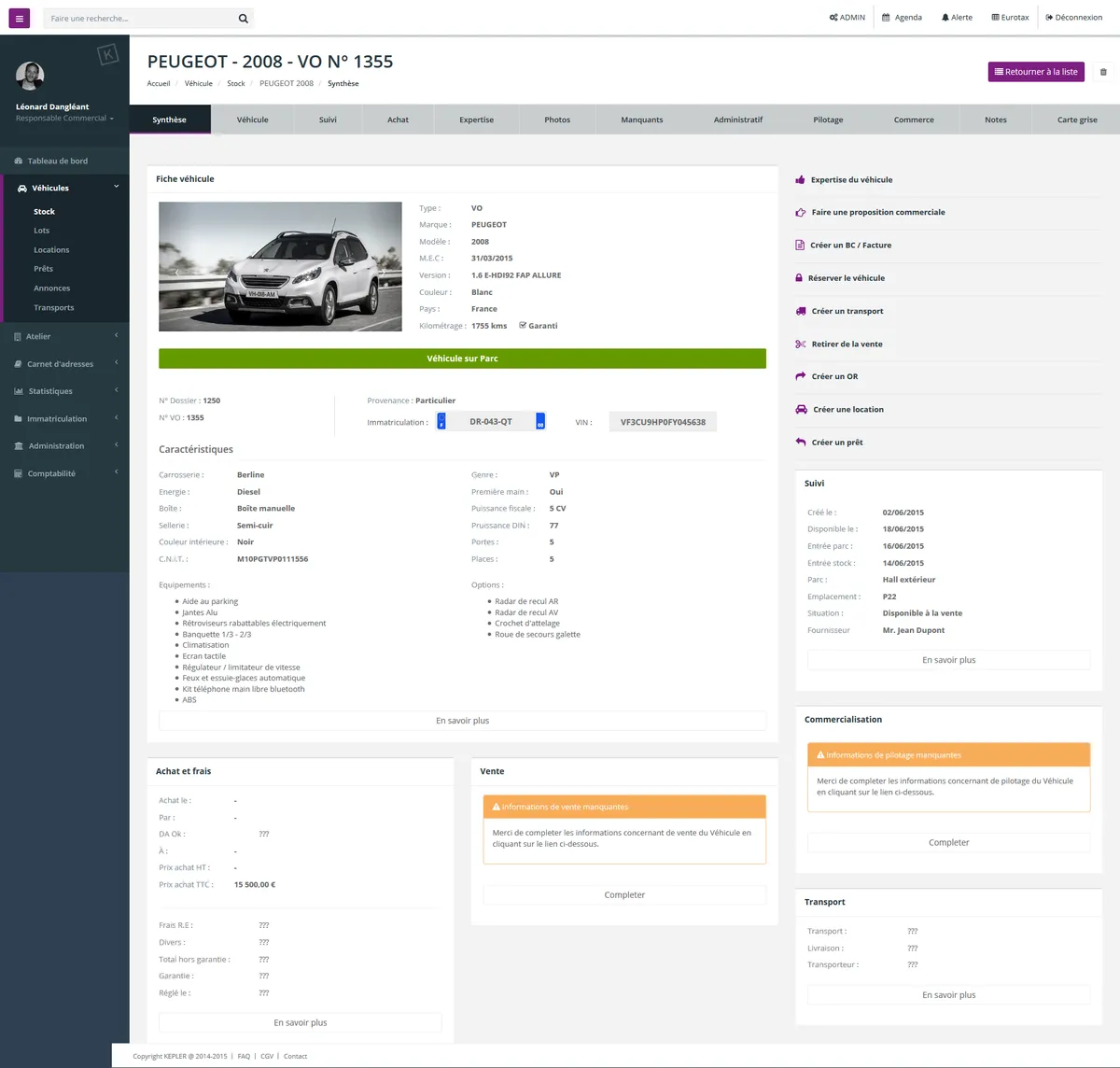Open the Expertise tab
Viewport: 1120px width, 1068px height.
[x=477, y=119]
